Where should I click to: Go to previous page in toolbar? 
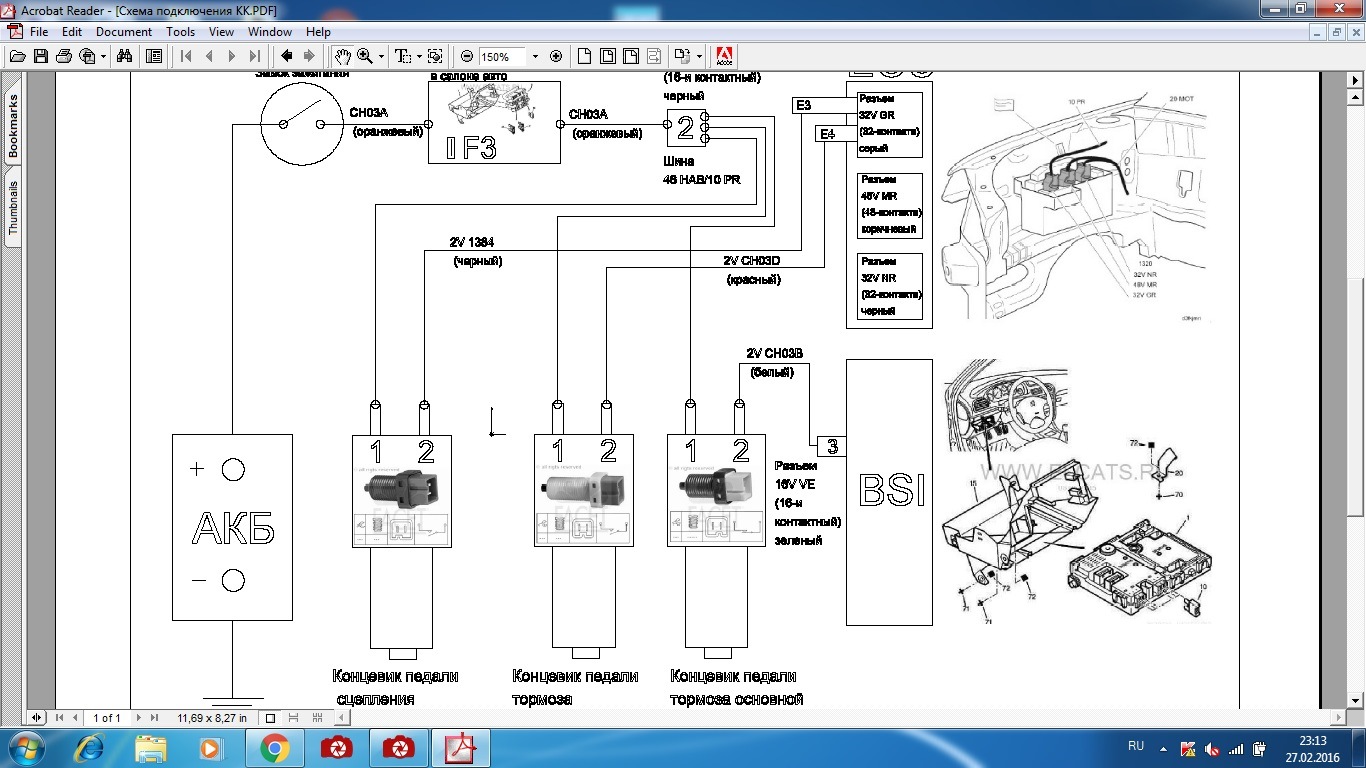pos(209,56)
